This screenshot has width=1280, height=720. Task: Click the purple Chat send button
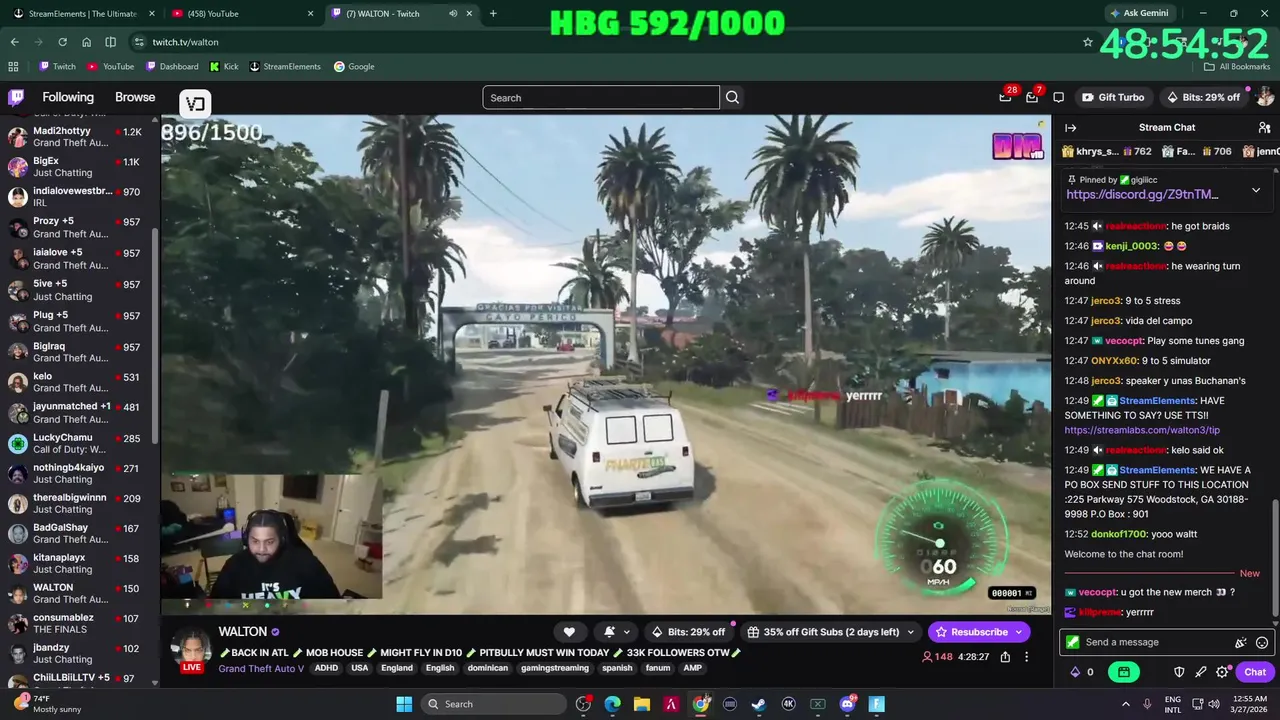pos(1255,672)
